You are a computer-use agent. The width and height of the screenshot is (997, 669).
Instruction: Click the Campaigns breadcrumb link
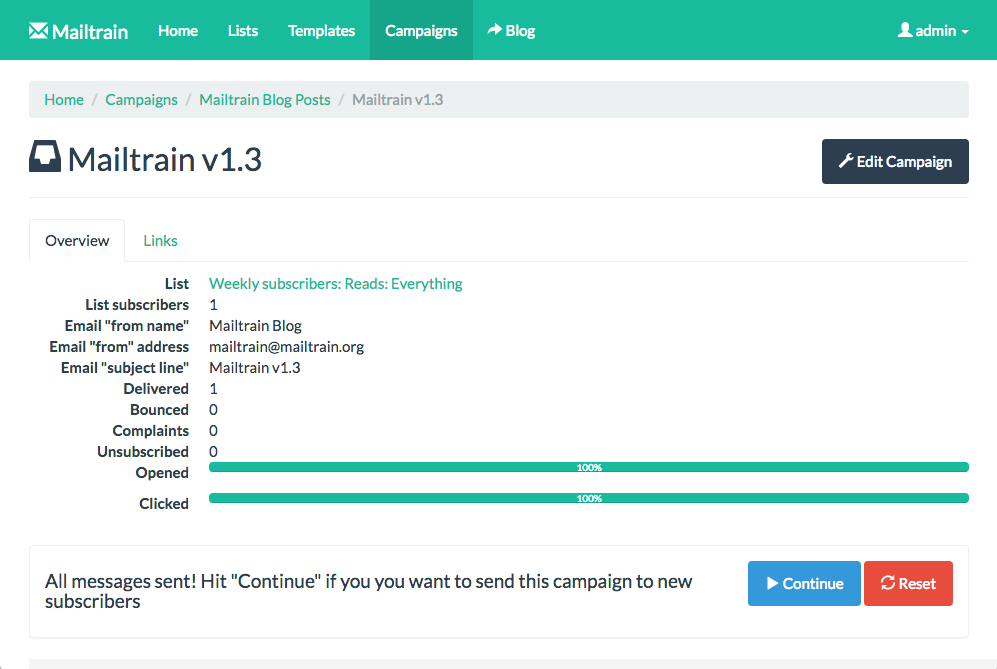(x=141, y=99)
